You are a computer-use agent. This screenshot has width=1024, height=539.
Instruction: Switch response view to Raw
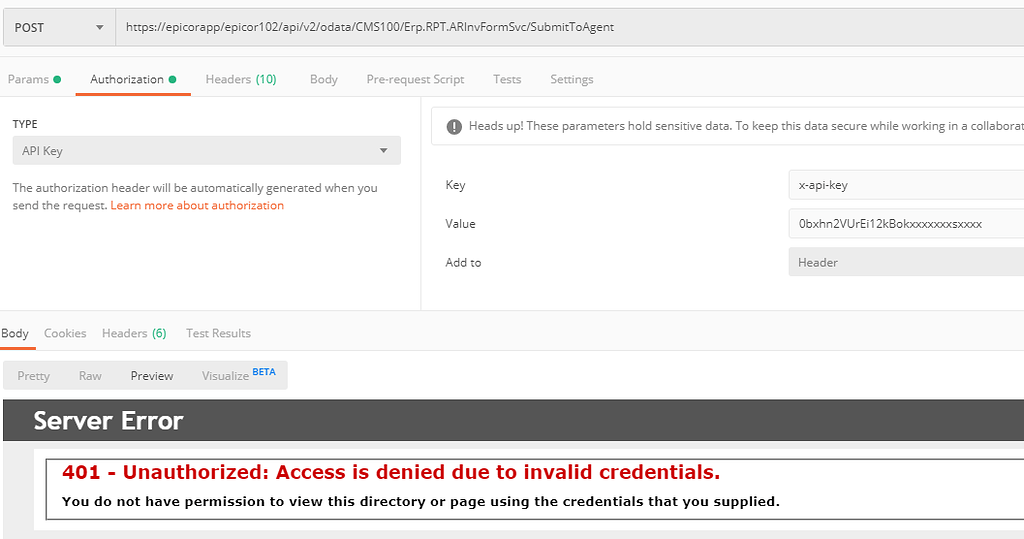(90, 376)
